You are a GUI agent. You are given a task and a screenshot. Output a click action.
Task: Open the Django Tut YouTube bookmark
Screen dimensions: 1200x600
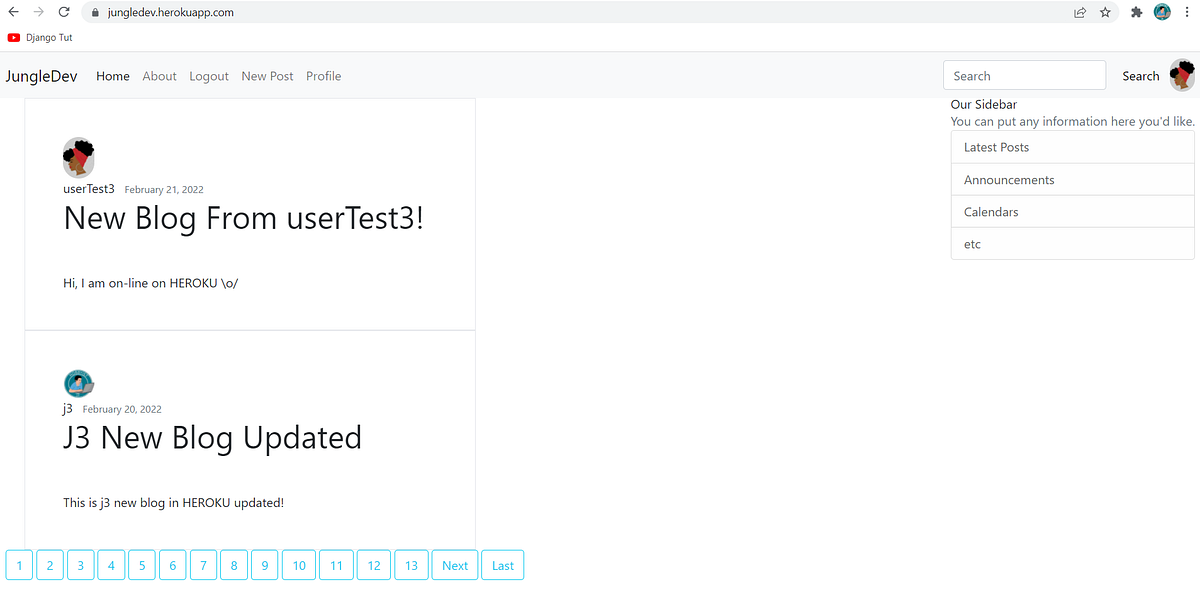(x=40, y=37)
